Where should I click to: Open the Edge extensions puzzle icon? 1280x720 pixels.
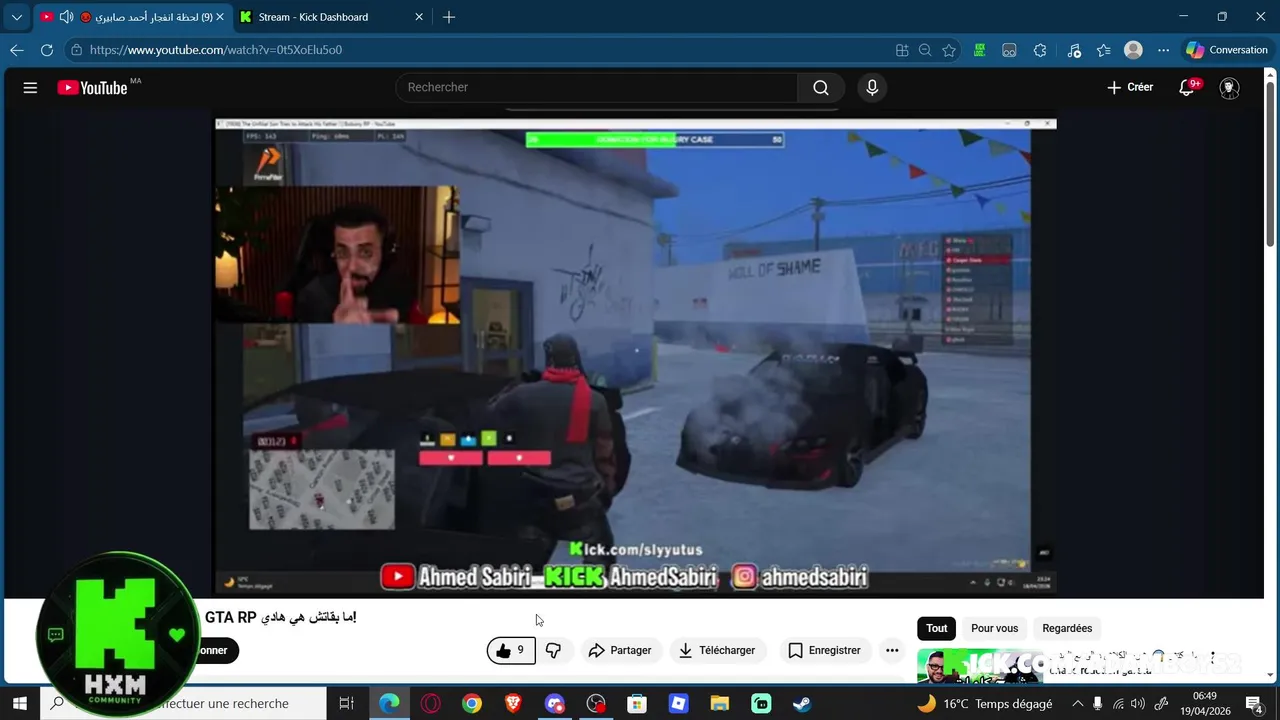[1040, 50]
